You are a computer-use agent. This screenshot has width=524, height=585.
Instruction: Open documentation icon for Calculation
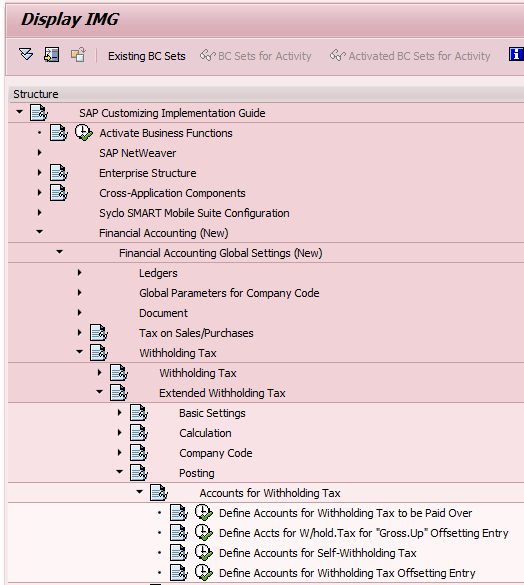(139, 433)
